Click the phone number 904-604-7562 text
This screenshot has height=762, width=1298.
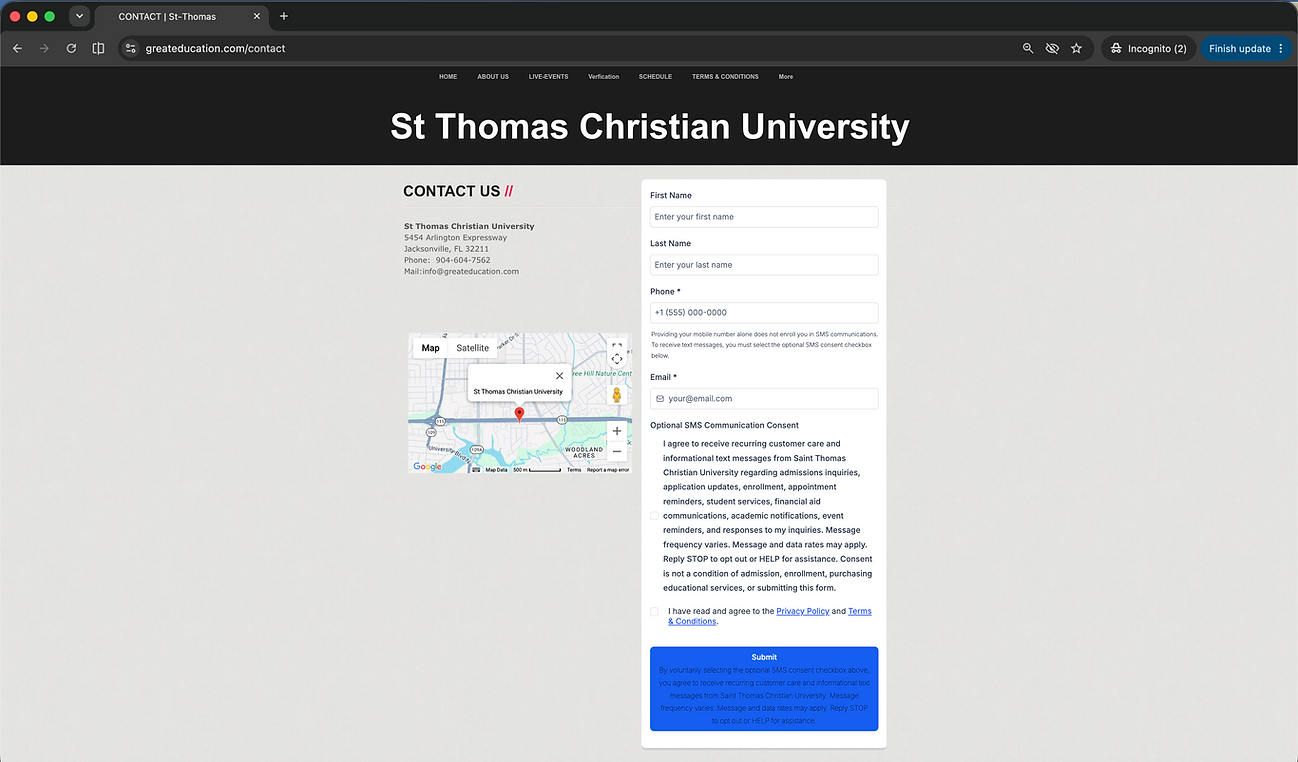[463, 260]
